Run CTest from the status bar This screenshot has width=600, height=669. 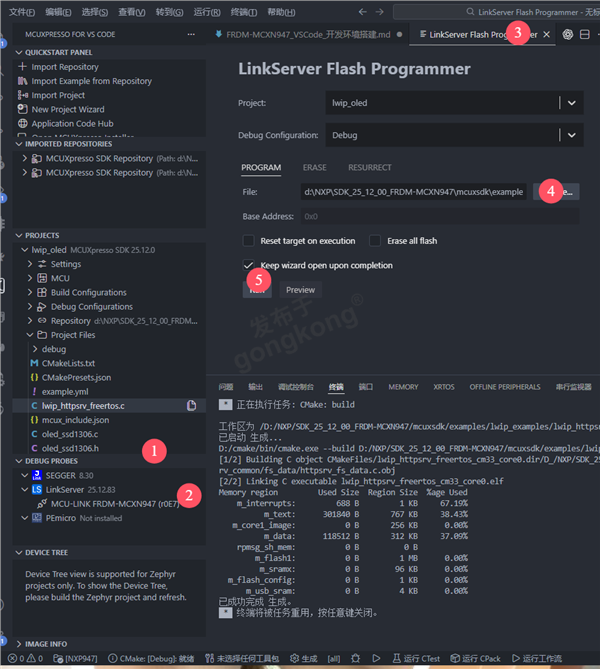[416, 658]
